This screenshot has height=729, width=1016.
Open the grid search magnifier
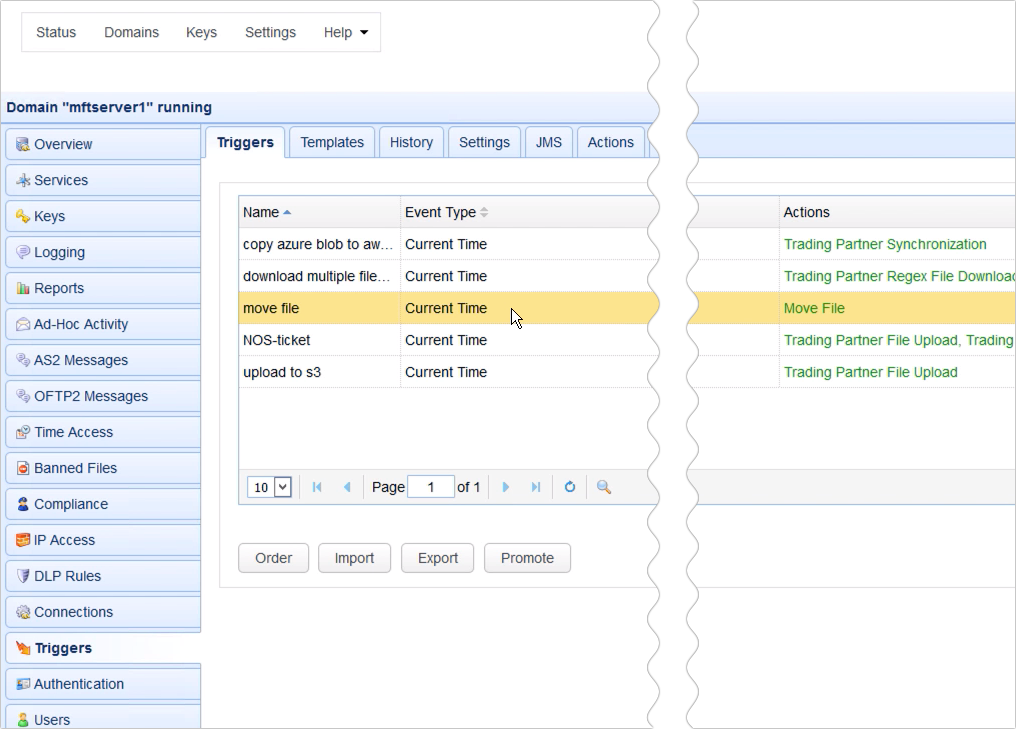coord(602,487)
